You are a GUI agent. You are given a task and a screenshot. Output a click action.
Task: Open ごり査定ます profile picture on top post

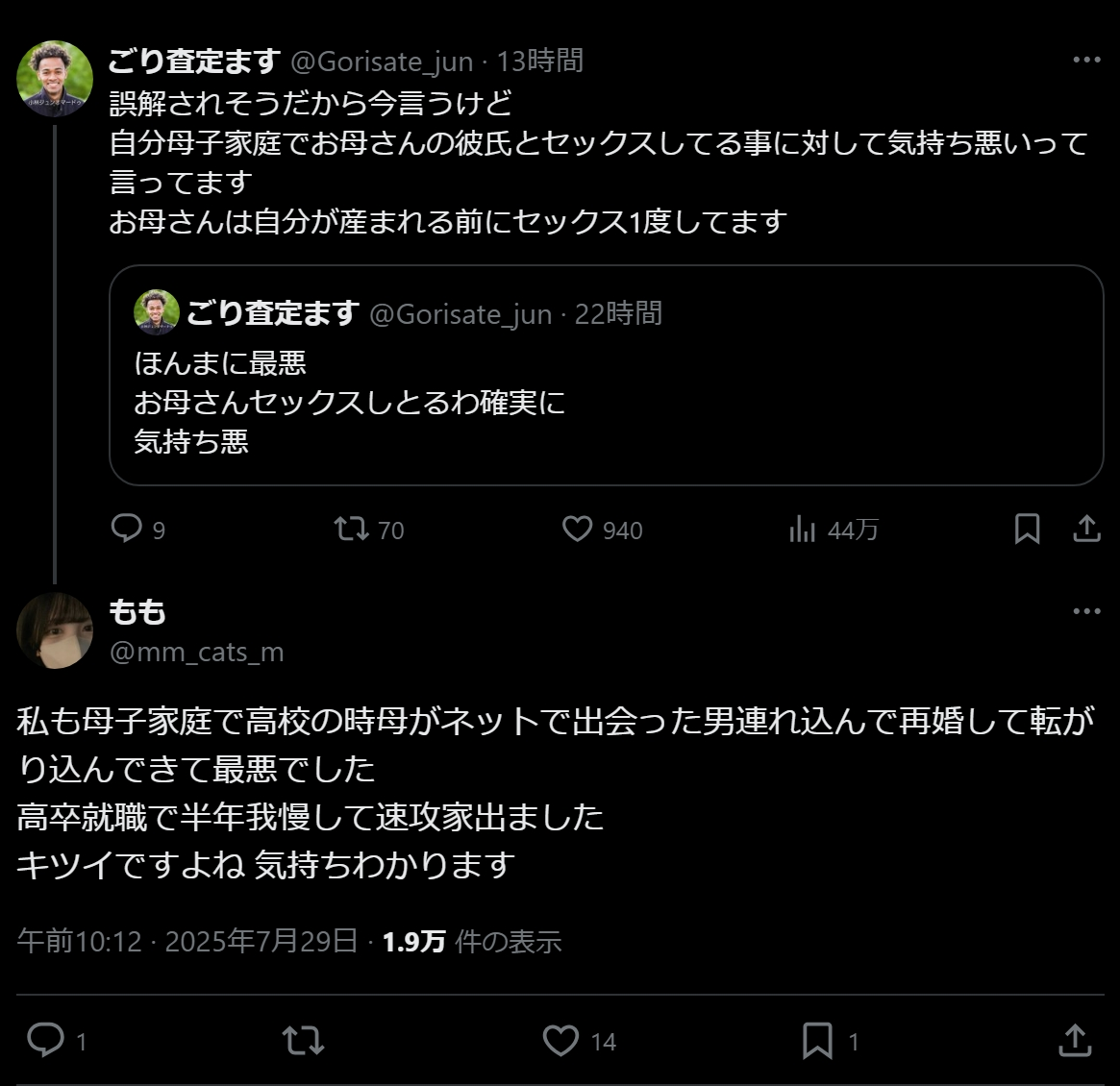point(55,79)
